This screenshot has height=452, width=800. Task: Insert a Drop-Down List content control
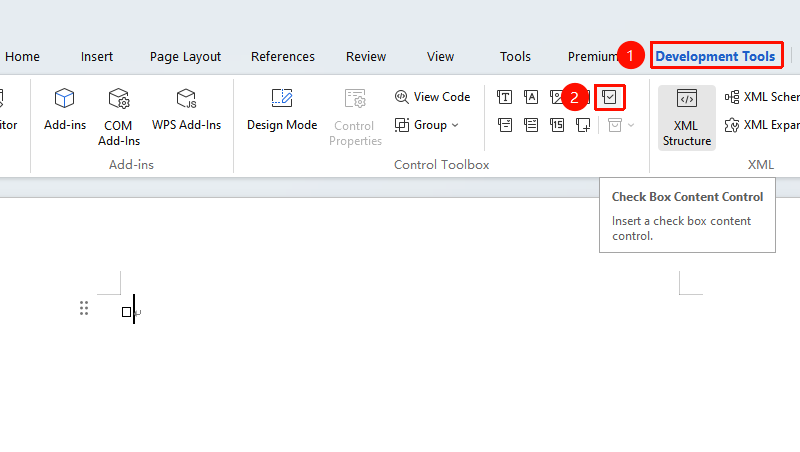[531, 125]
